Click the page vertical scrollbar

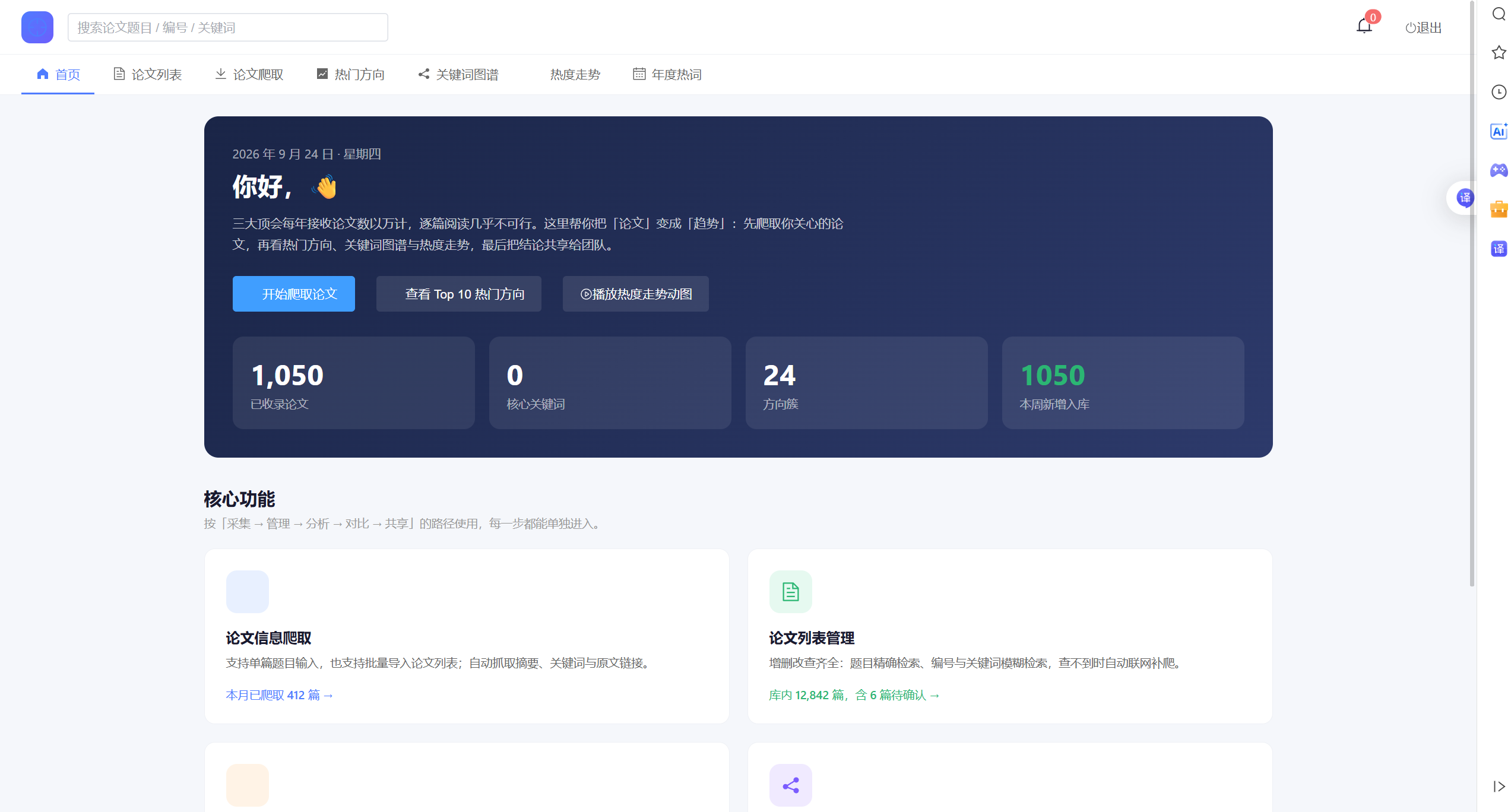pos(1472,294)
